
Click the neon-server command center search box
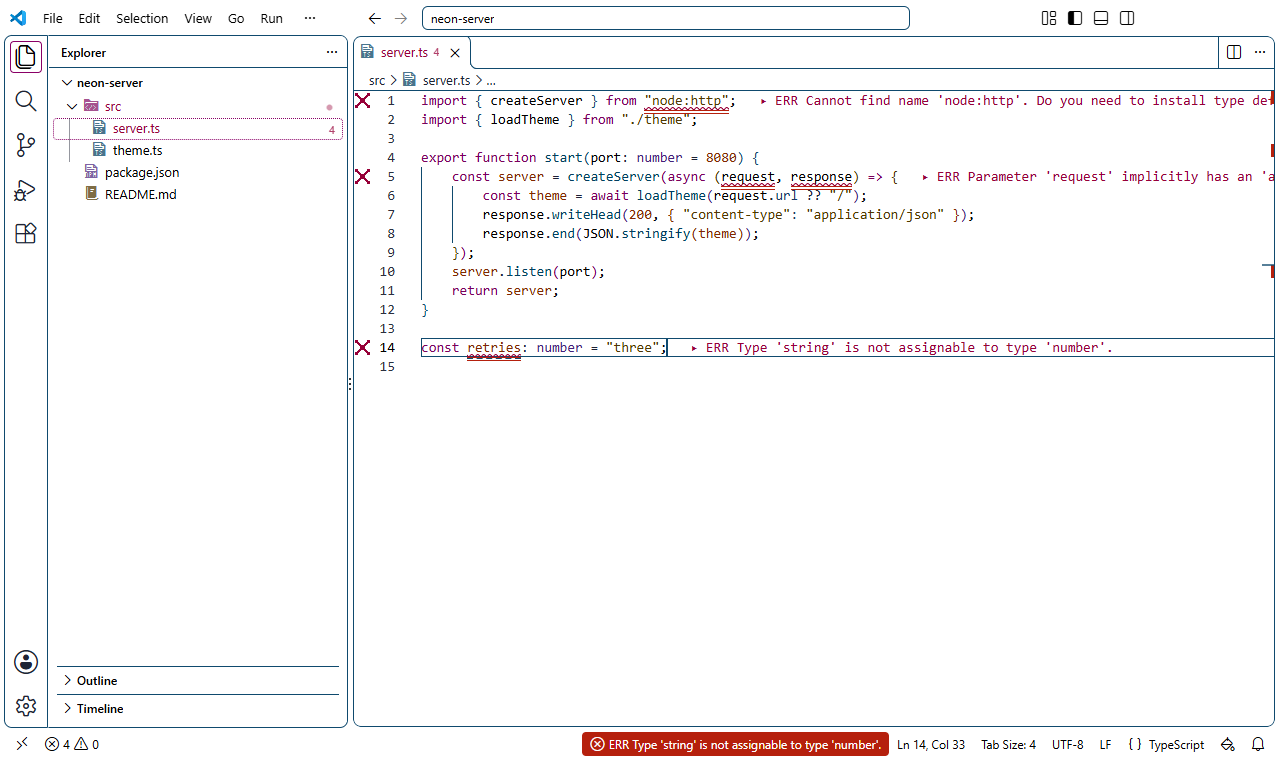[x=665, y=18]
